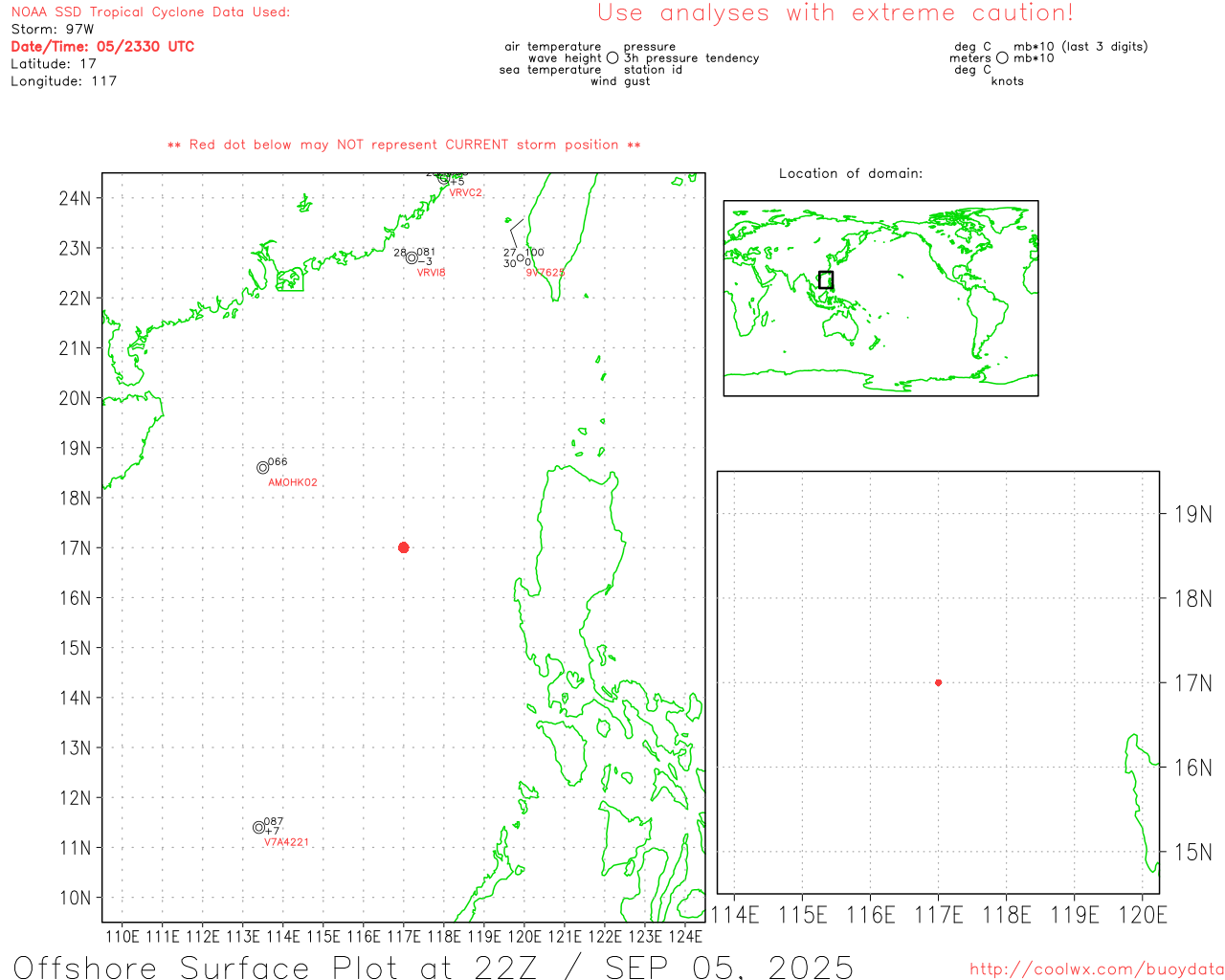Click the Offshore Surface Plot title

[433, 967]
